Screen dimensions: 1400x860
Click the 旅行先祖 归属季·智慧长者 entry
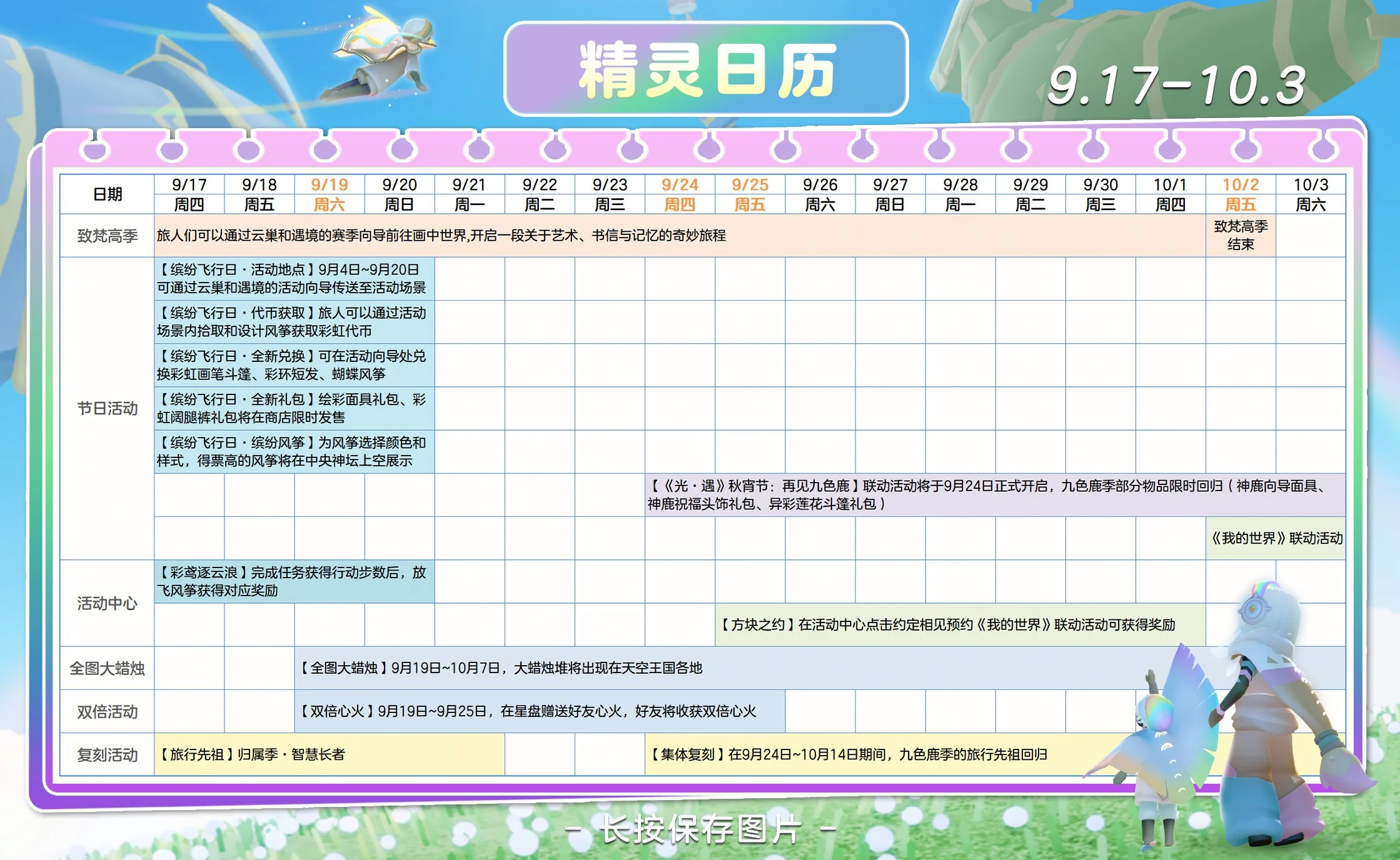pos(330,754)
